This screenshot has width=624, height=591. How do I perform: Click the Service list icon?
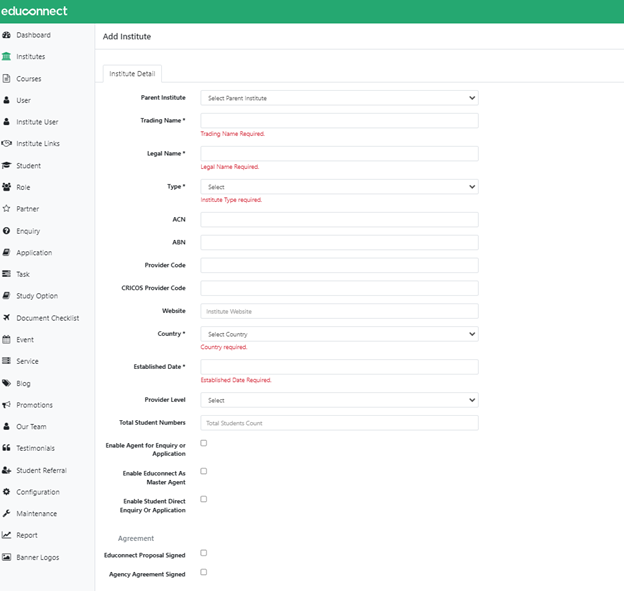tap(6, 361)
